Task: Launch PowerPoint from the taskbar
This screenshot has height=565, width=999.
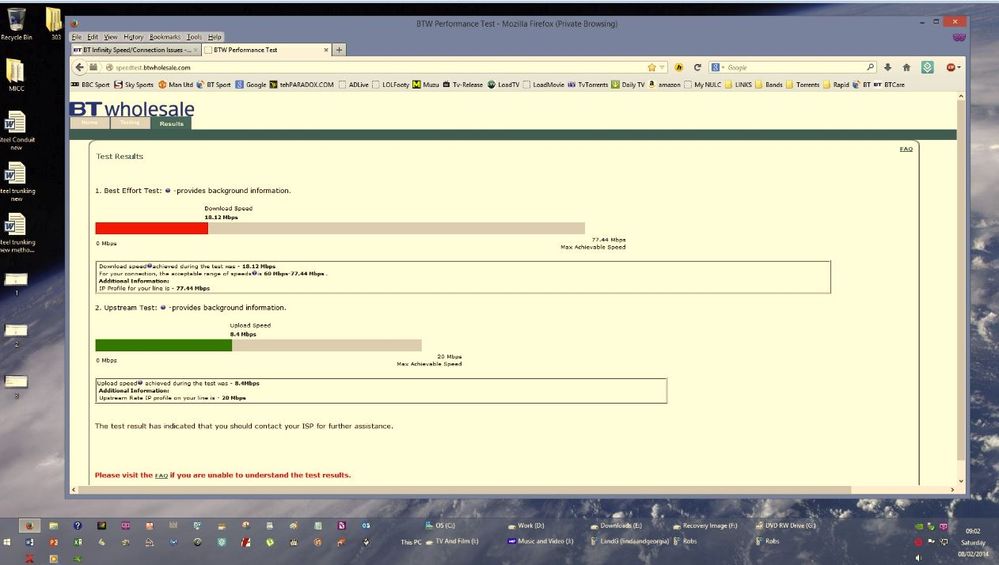Action: [54, 542]
